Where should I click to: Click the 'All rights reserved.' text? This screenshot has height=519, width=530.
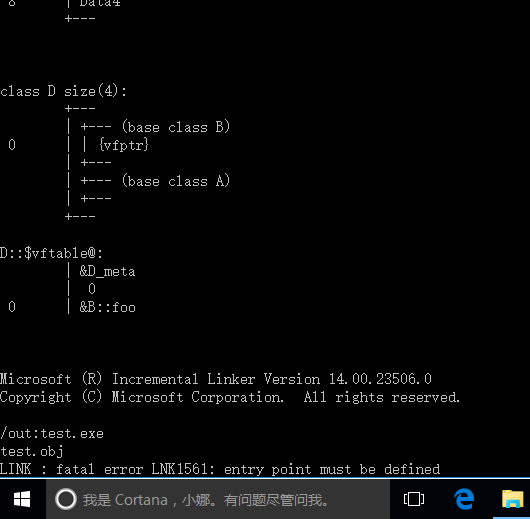click(x=382, y=397)
